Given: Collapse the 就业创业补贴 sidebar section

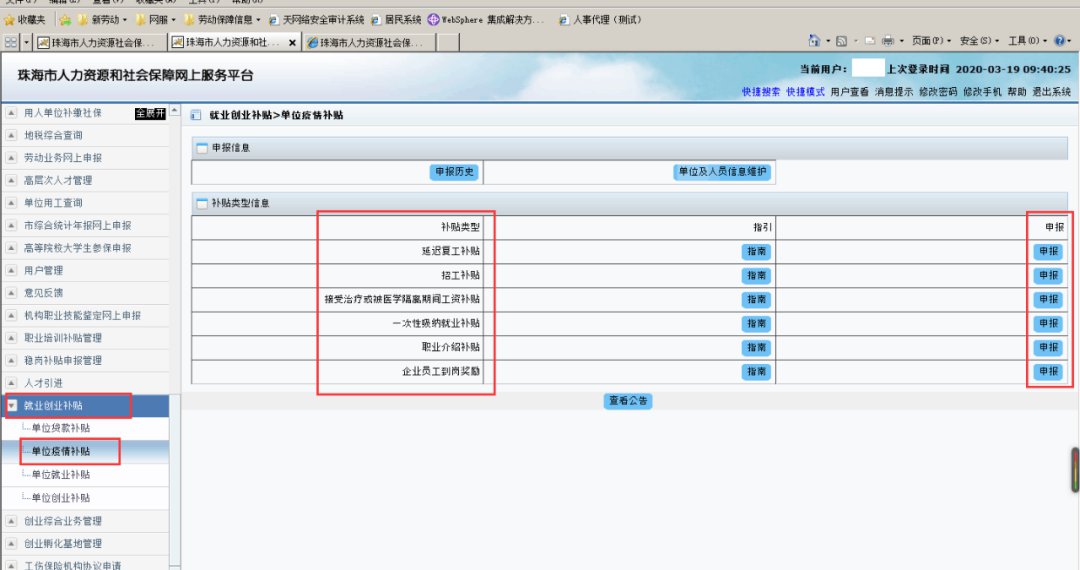Looking at the screenshot, I should pos(12,405).
